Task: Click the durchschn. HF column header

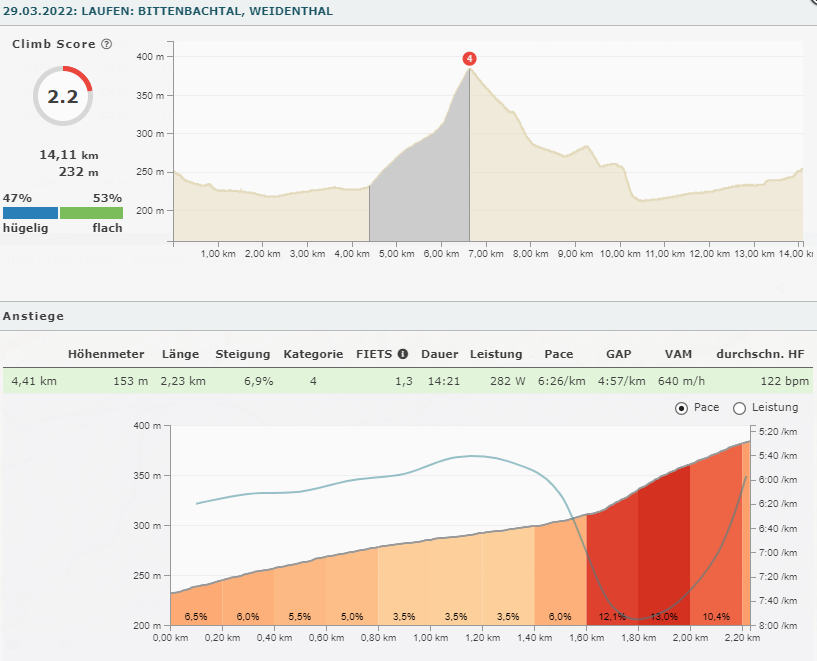Action: pyautogui.click(x=760, y=354)
